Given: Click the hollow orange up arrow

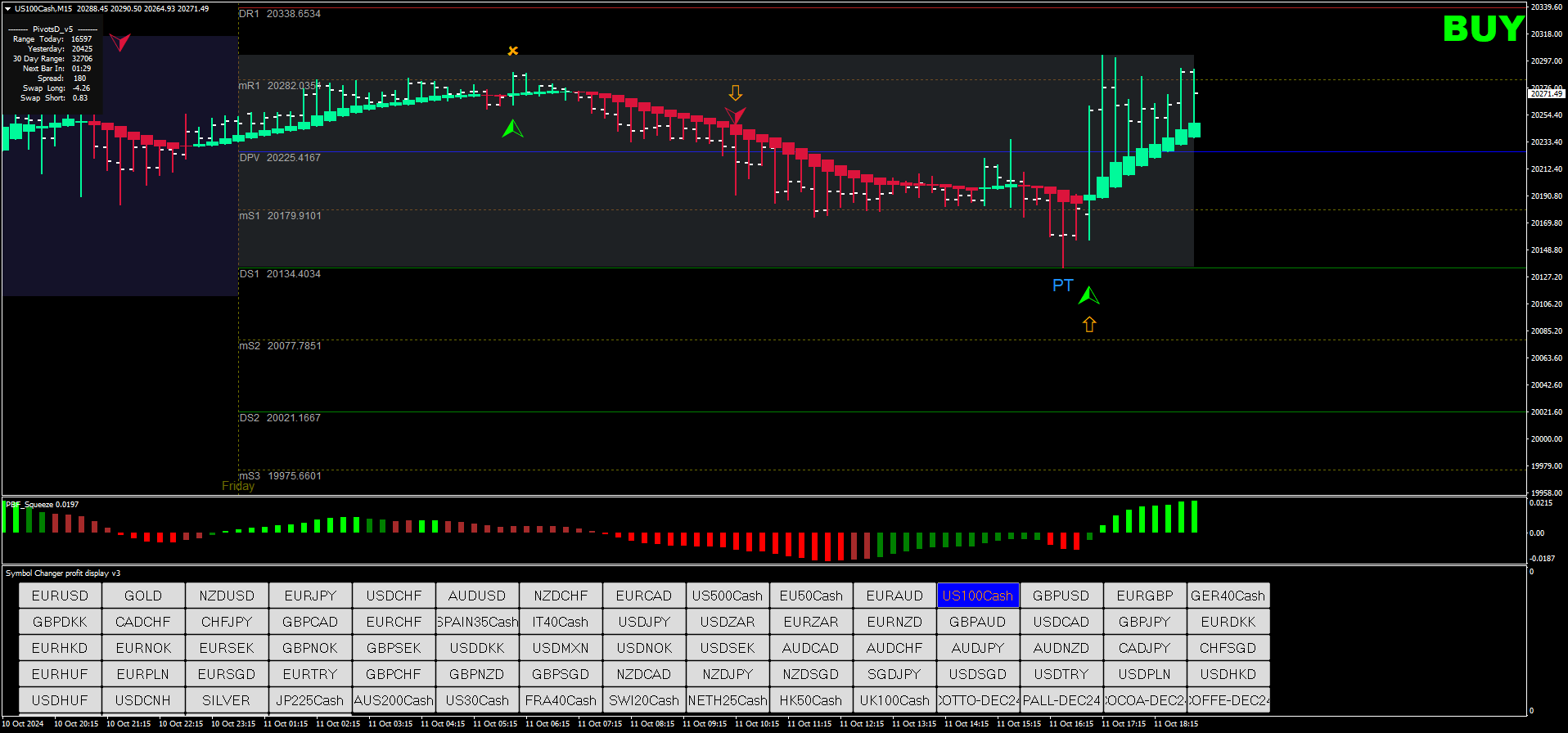Looking at the screenshot, I should point(1089,325).
